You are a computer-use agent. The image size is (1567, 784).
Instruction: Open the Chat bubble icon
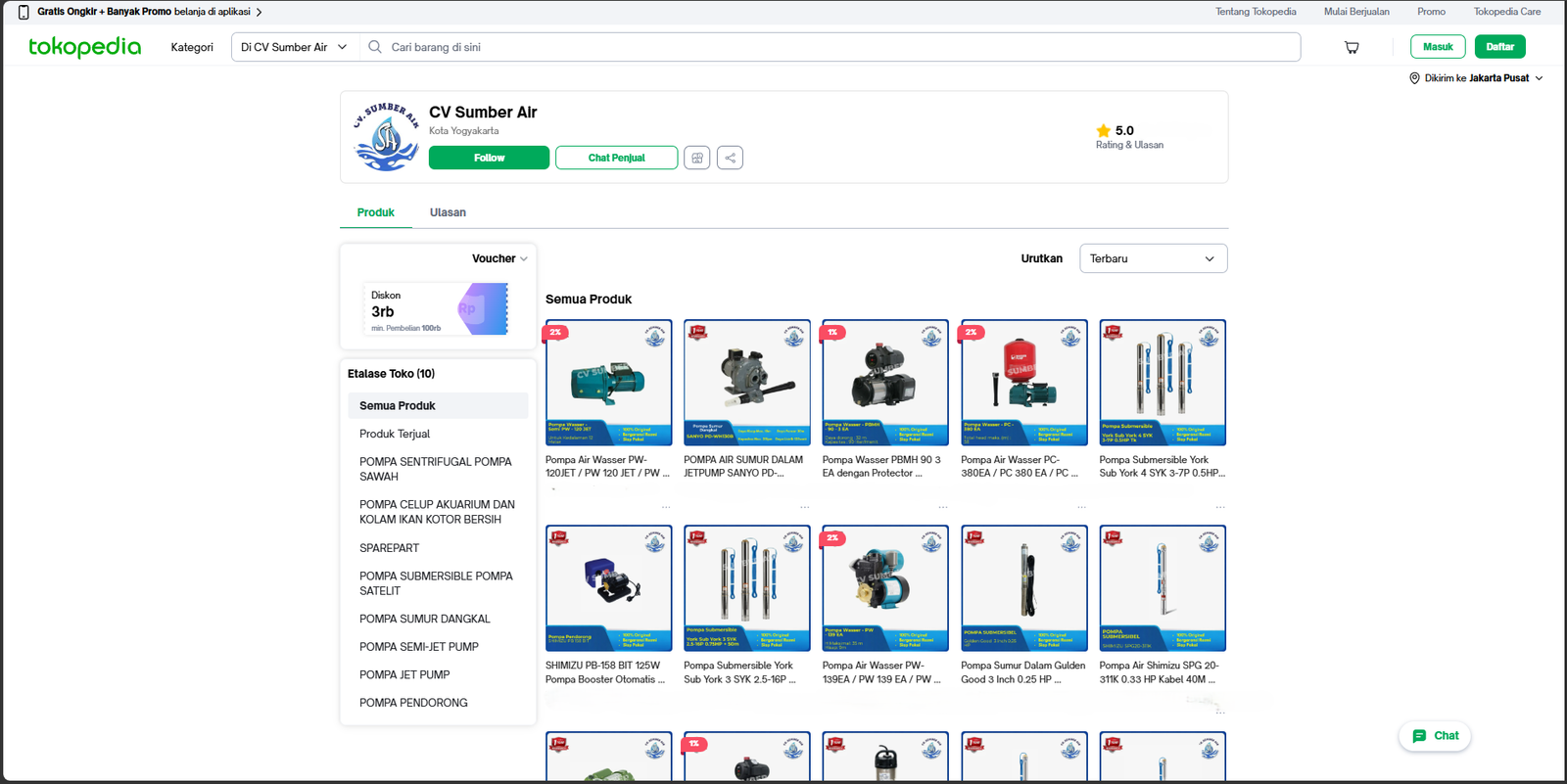(x=1436, y=736)
